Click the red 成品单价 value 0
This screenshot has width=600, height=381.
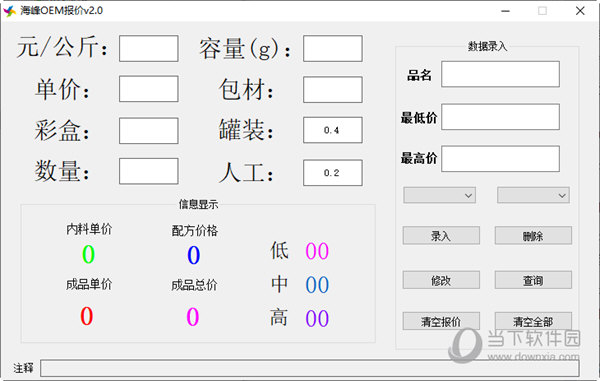pyautogui.click(x=87, y=316)
